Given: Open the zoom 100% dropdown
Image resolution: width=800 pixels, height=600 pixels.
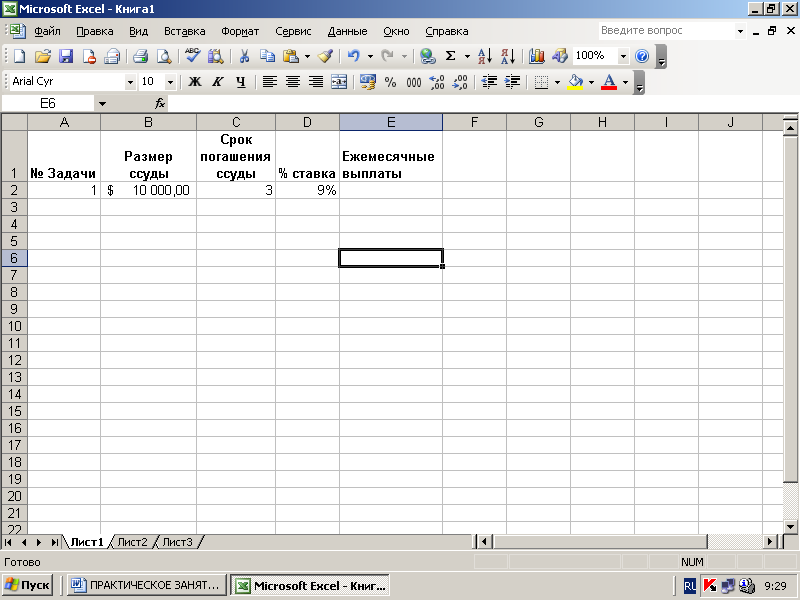Looking at the screenshot, I should (623, 56).
